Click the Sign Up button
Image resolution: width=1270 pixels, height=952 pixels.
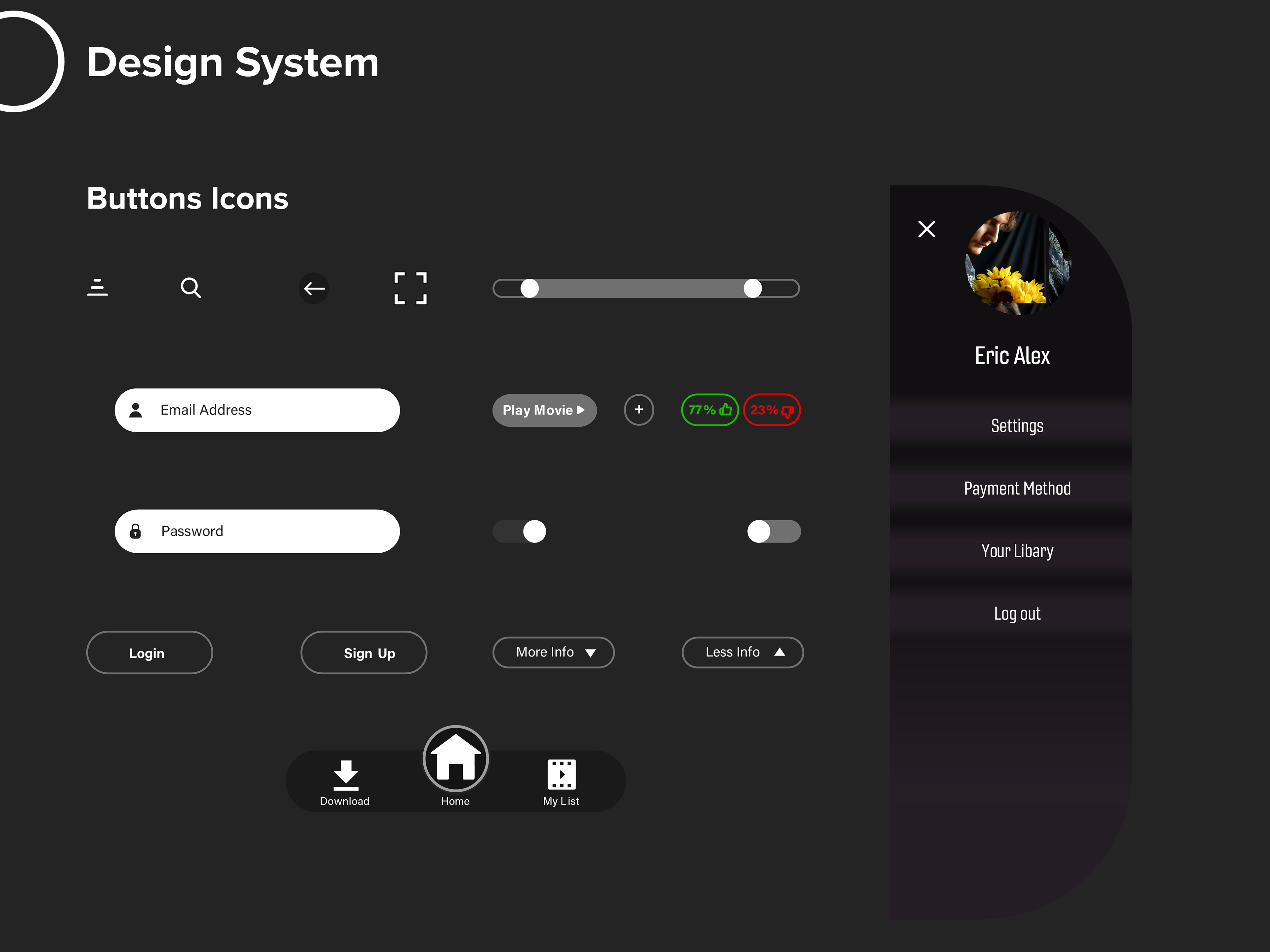tap(364, 653)
